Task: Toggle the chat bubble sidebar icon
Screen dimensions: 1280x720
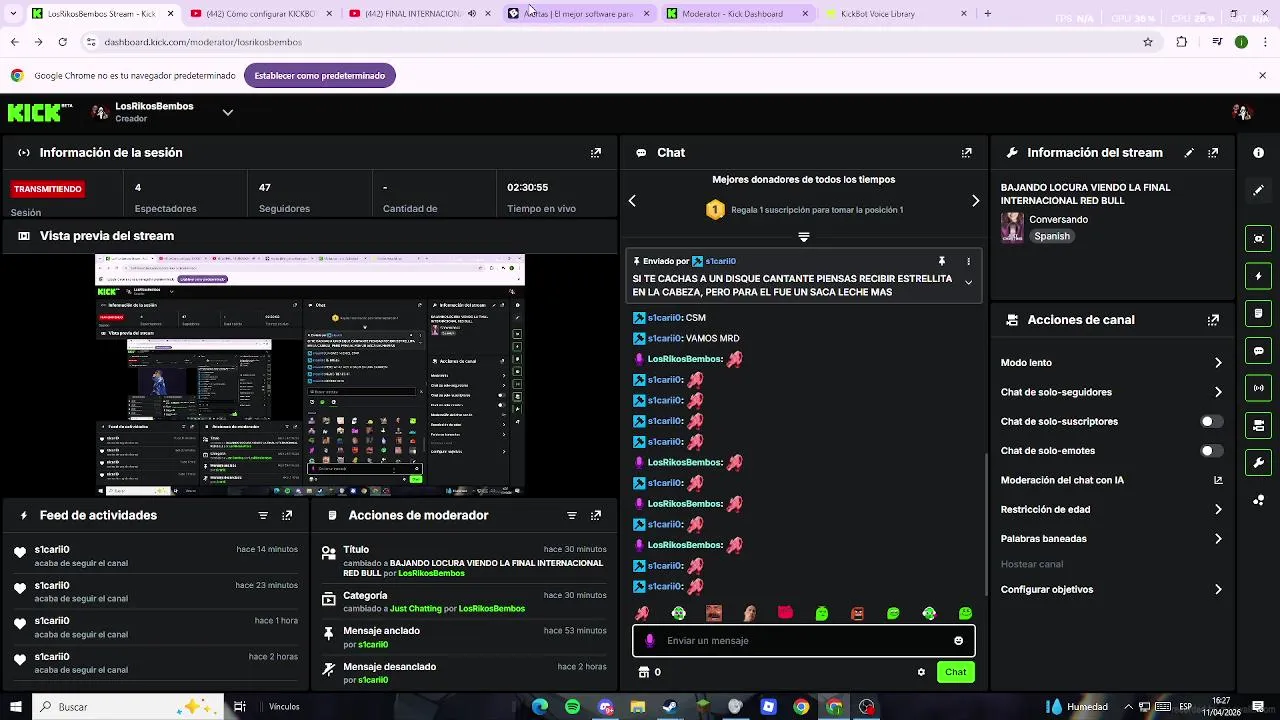Action: (x=1258, y=351)
